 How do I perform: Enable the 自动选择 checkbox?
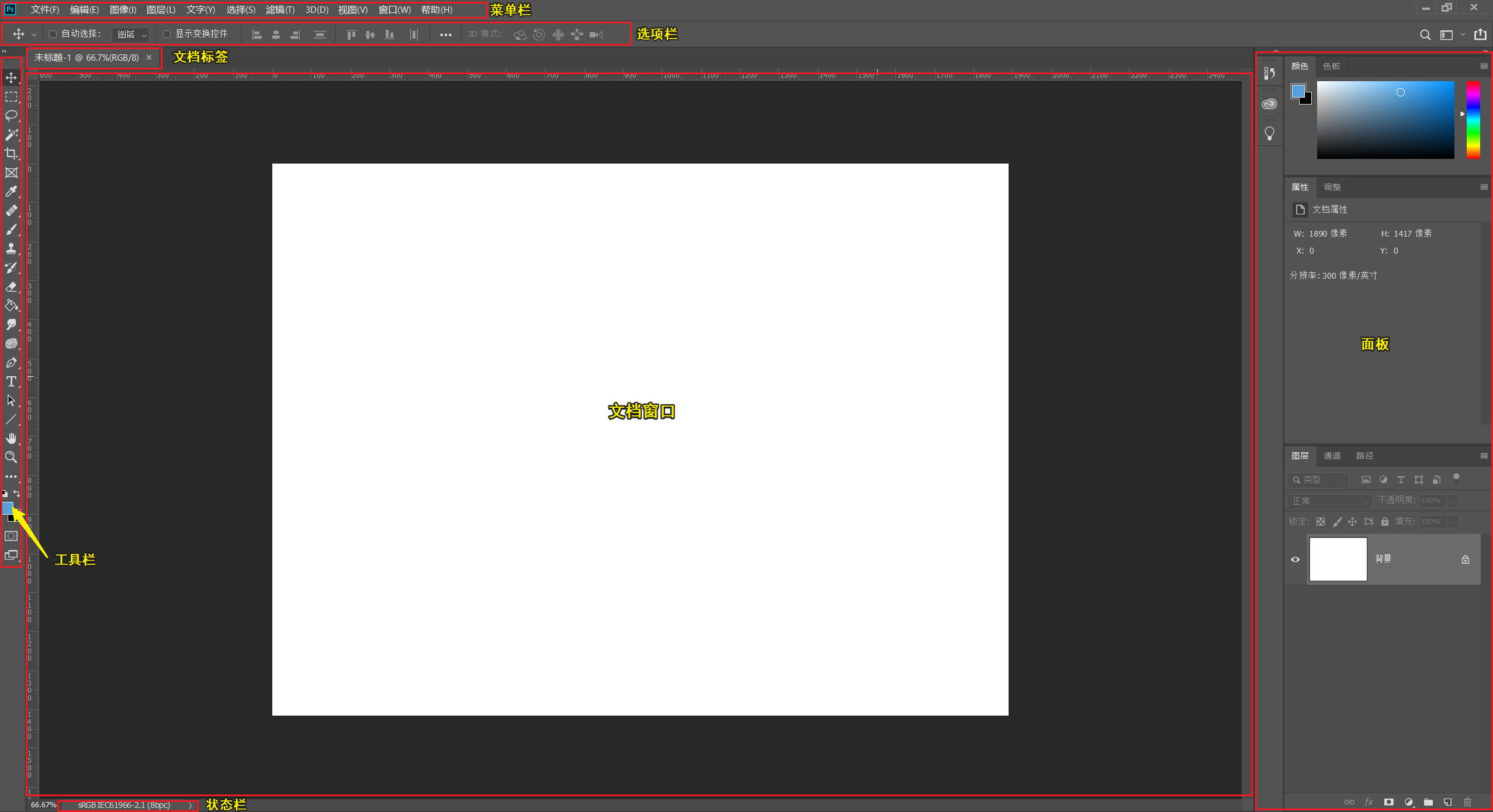51,34
